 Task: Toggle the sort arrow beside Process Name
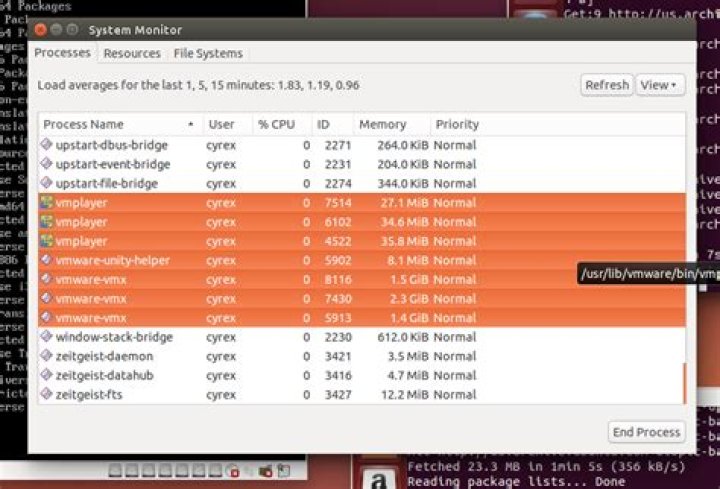click(191, 124)
